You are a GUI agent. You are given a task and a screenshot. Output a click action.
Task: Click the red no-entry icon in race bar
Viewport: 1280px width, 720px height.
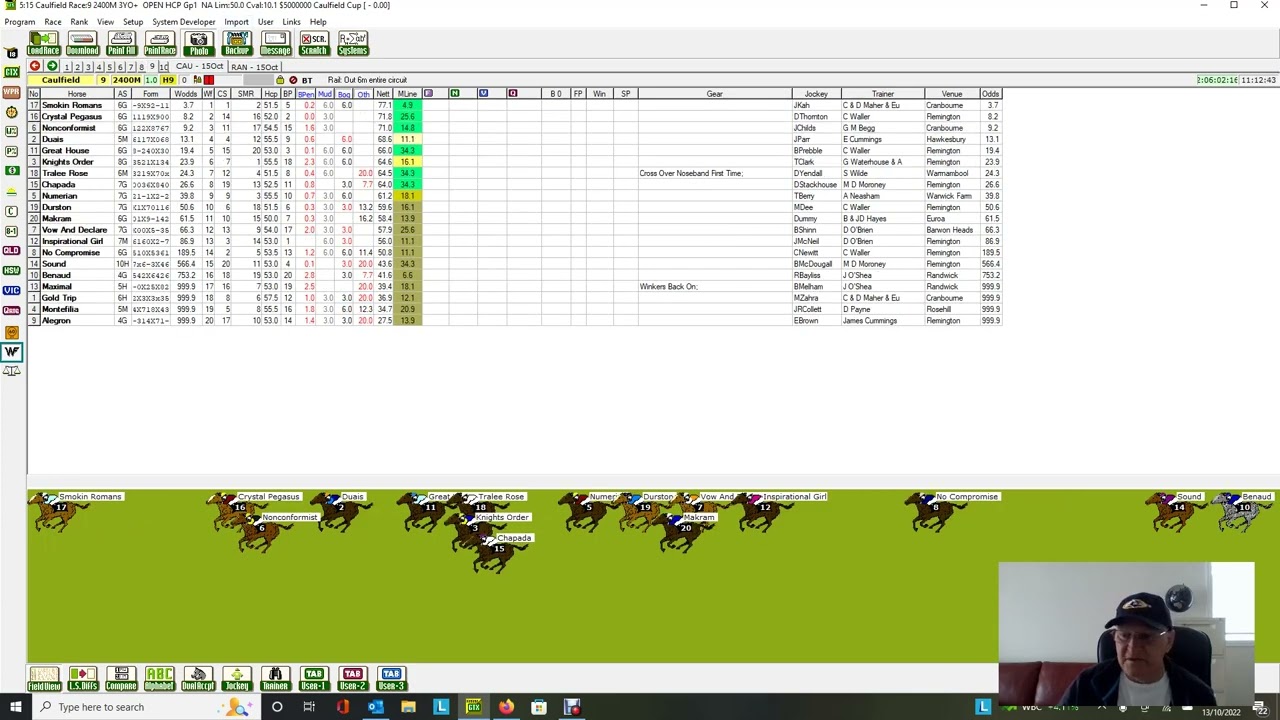point(293,80)
